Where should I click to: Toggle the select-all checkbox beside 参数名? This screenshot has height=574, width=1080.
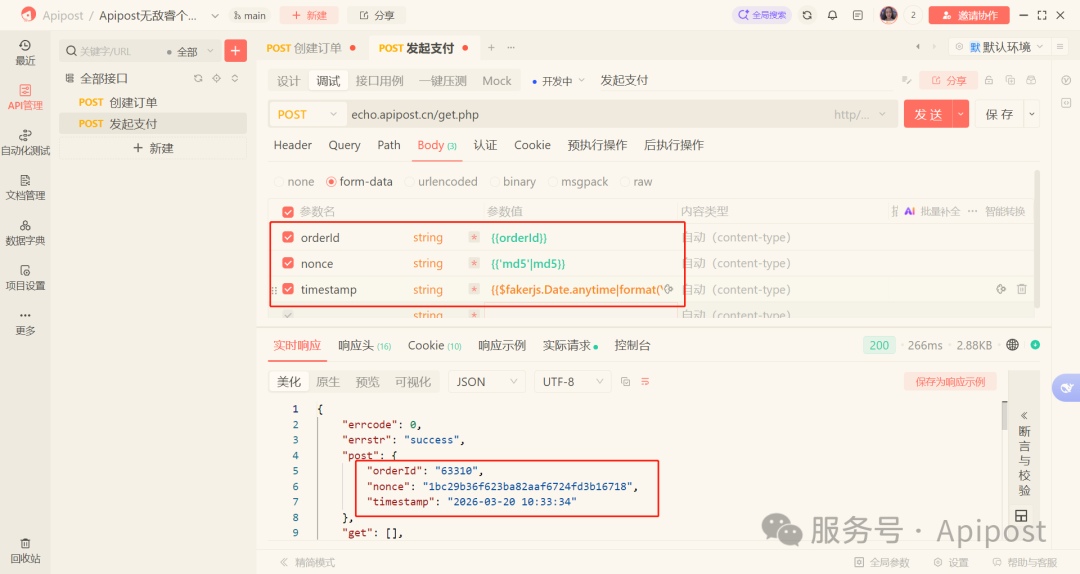pos(288,212)
